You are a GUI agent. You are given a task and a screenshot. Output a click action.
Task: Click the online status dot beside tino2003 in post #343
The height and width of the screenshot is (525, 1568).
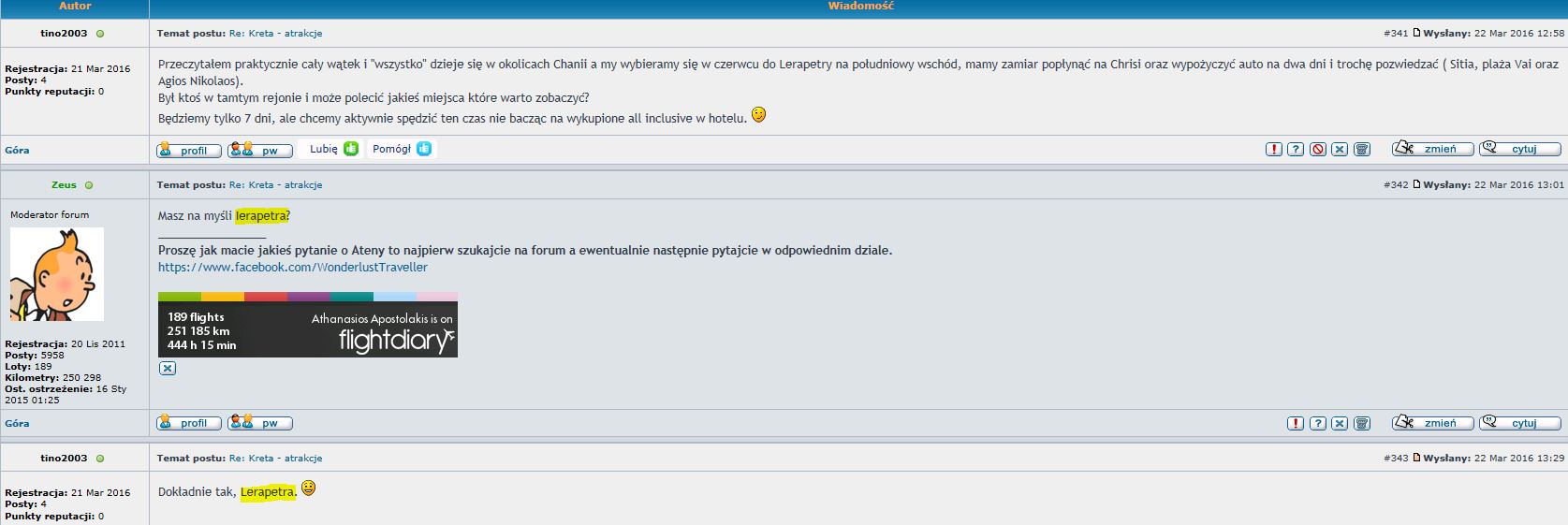[100, 459]
